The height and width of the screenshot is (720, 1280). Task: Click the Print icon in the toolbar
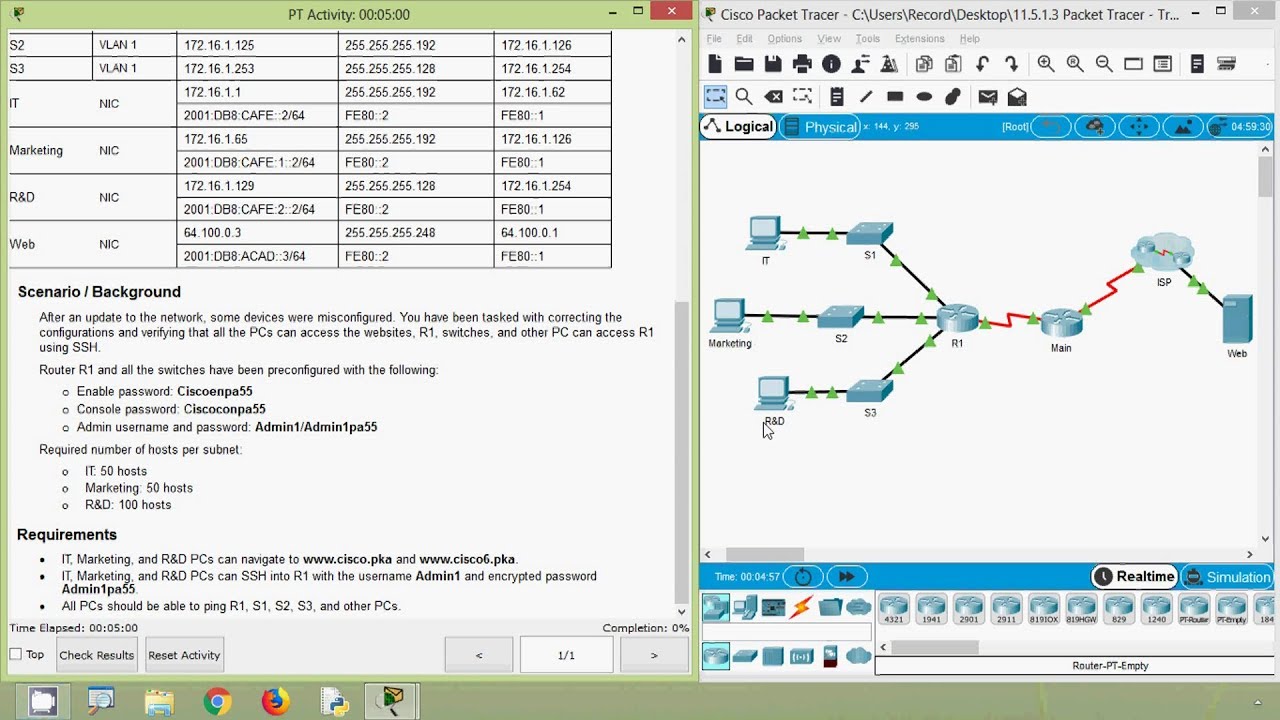tap(802, 64)
